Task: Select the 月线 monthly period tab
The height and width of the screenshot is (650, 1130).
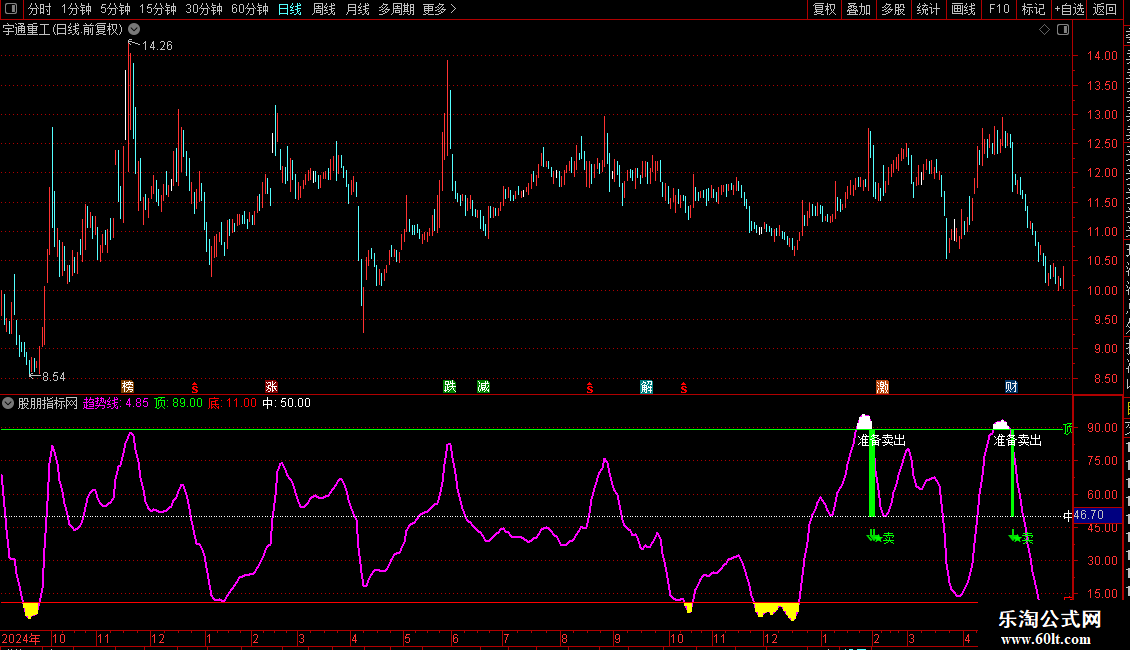Action: pos(357,9)
